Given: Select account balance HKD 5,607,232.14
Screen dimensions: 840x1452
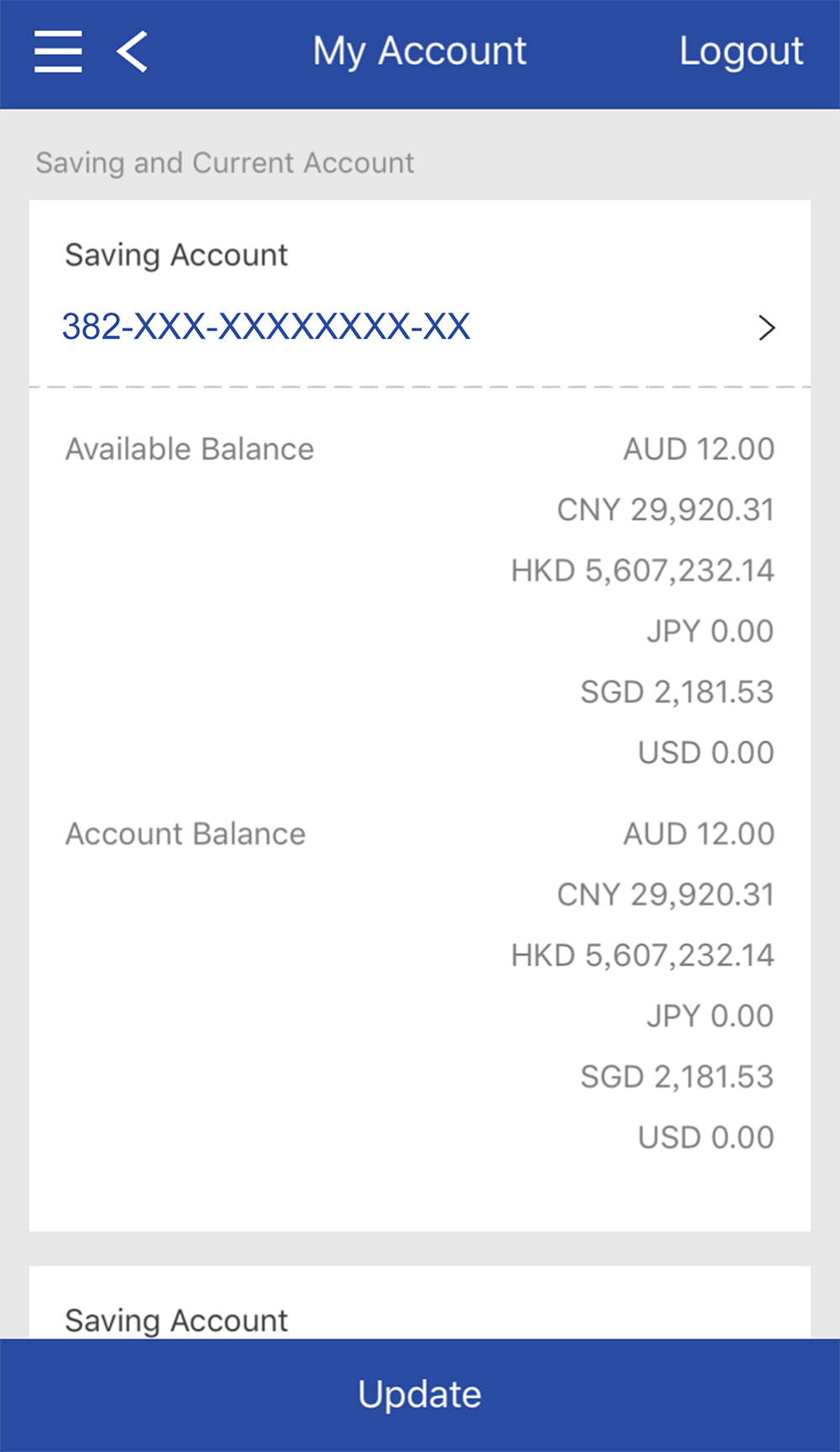Looking at the screenshot, I should click(x=643, y=956).
